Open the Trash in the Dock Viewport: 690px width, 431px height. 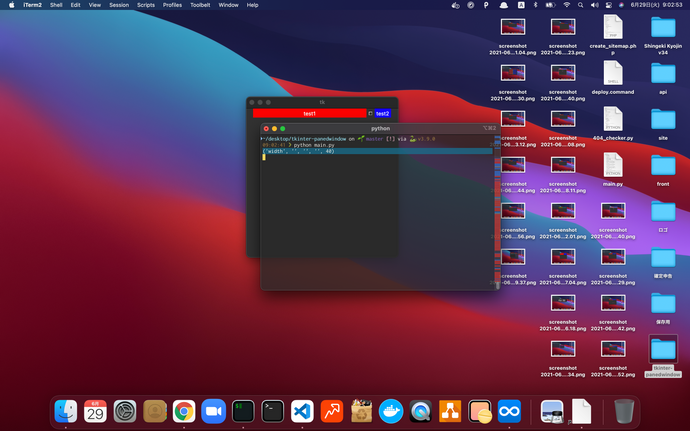point(624,411)
